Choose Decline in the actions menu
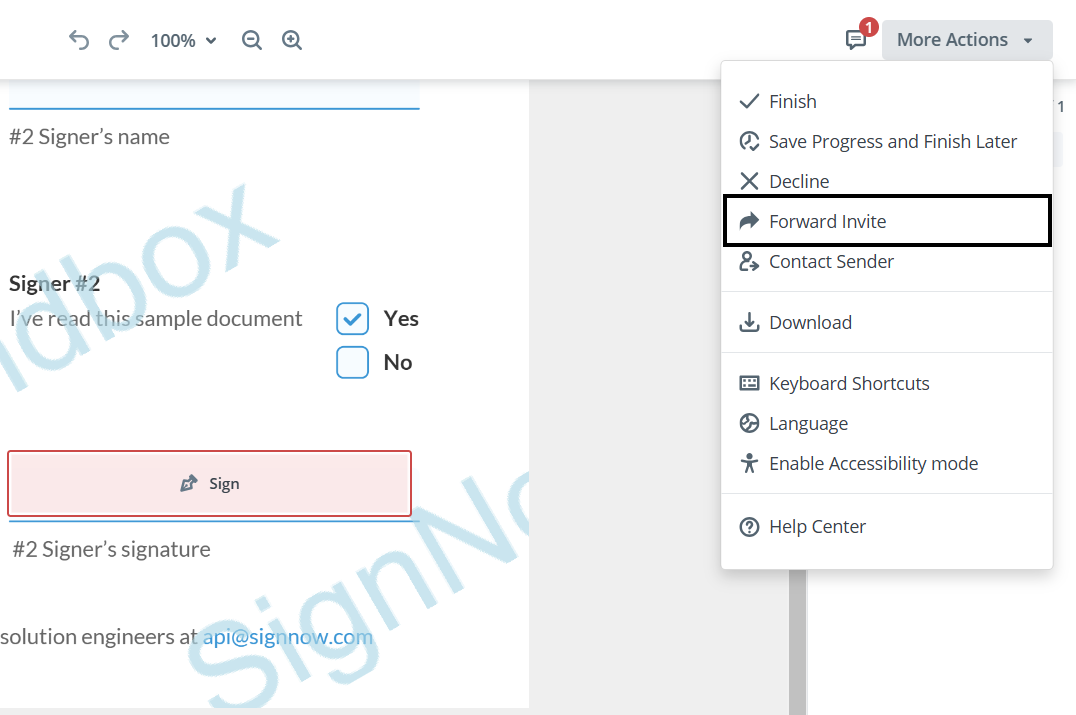Image resolution: width=1076 pixels, height=715 pixels. 887,181
